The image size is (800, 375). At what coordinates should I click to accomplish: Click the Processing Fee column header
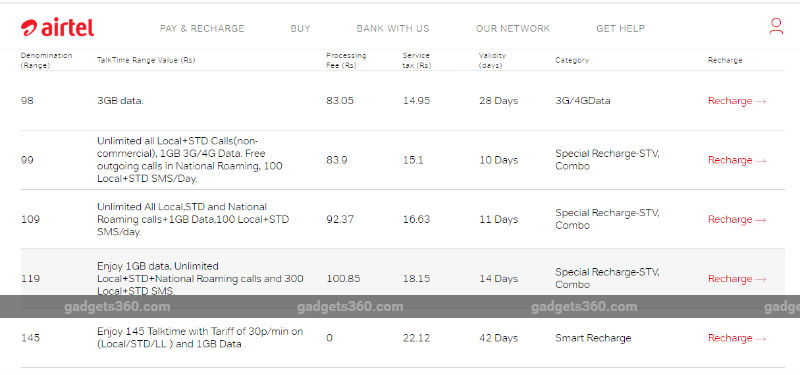[346, 60]
